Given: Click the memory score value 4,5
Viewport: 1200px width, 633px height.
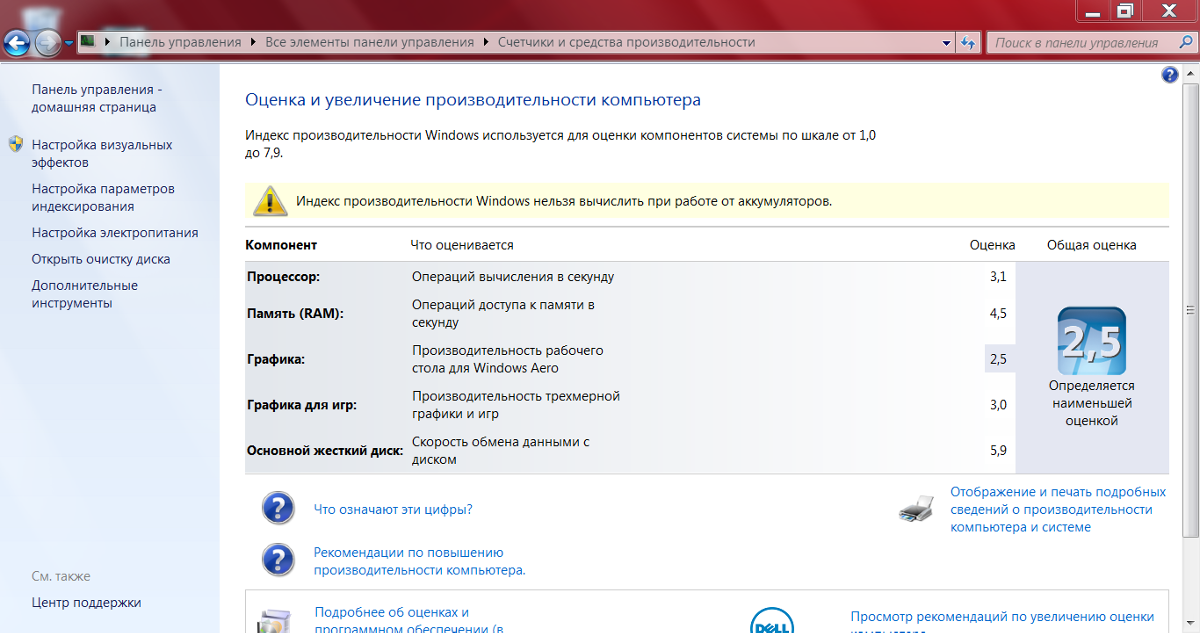Looking at the screenshot, I should pyautogui.click(x=998, y=313).
